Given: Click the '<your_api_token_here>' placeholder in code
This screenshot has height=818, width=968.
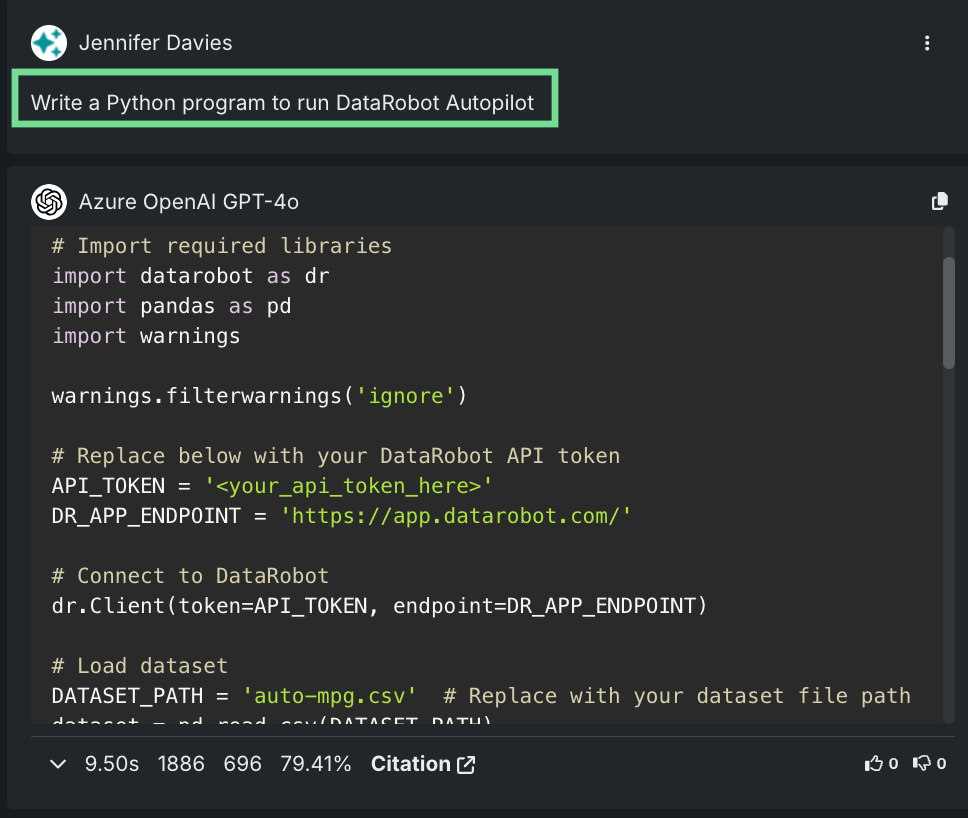Looking at the screenshot, I should point(349,486).
